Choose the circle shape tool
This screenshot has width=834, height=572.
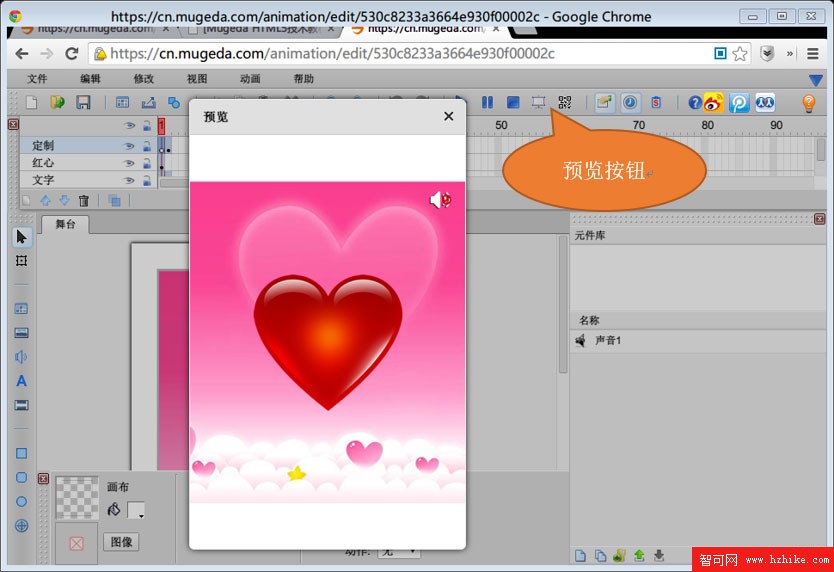coord(21,501)
